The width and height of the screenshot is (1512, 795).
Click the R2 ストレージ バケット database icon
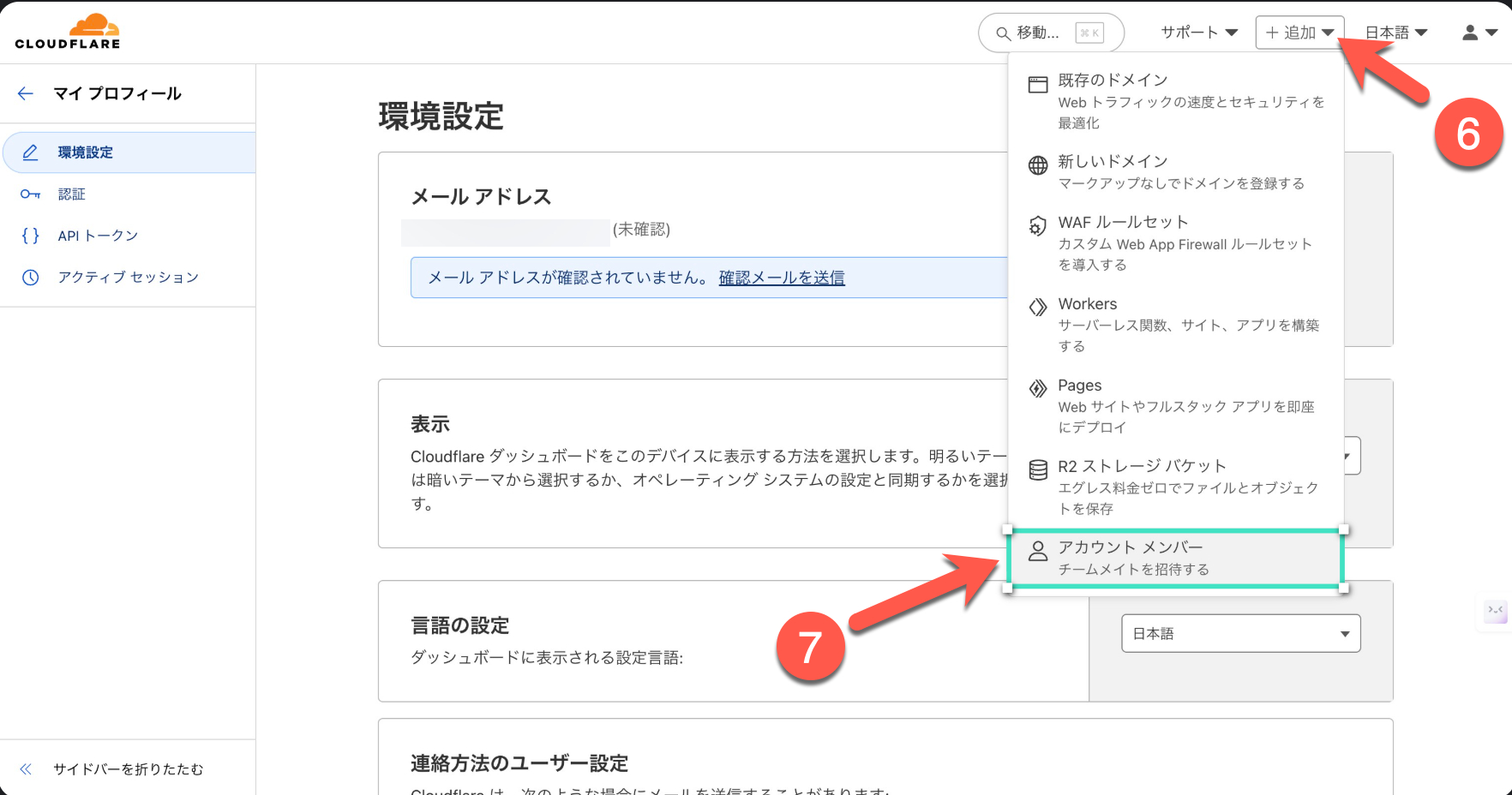tap(1038, 469)
